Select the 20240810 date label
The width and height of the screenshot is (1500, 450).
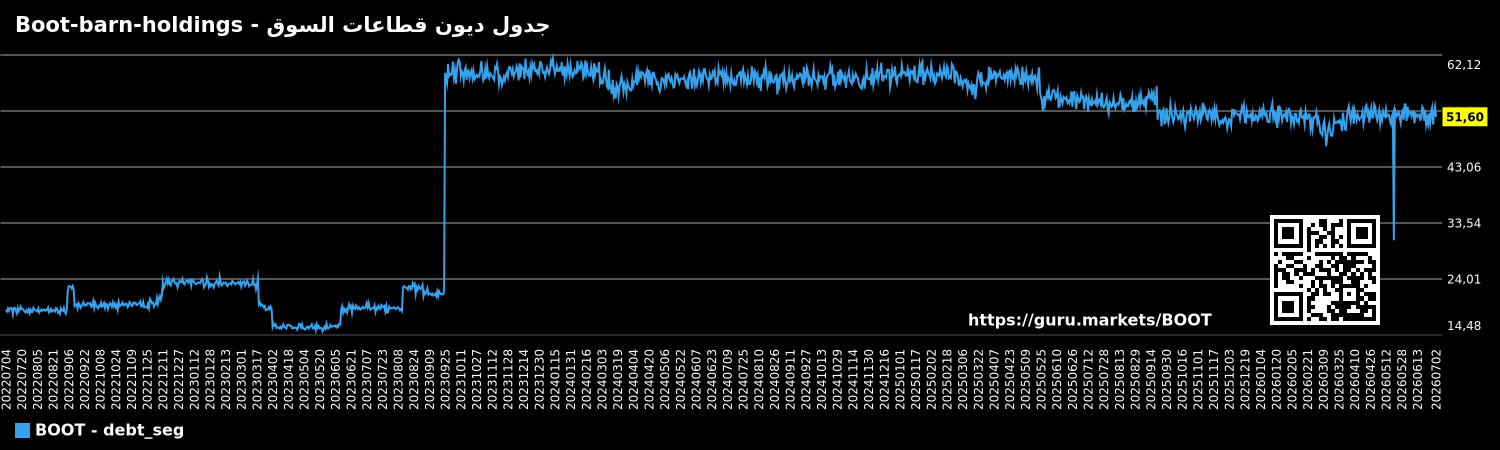pos(760,378)
